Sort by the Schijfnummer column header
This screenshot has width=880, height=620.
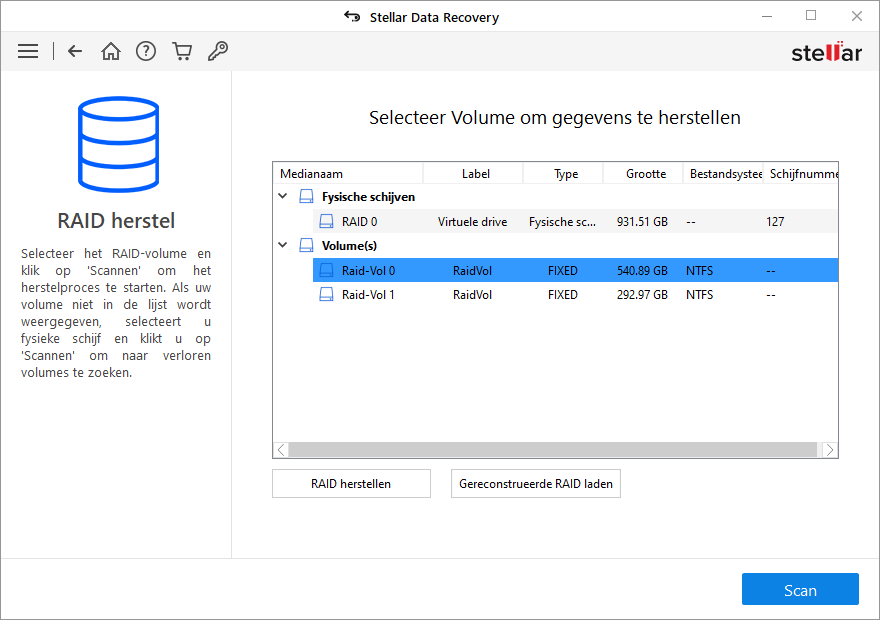pos(801,174)
